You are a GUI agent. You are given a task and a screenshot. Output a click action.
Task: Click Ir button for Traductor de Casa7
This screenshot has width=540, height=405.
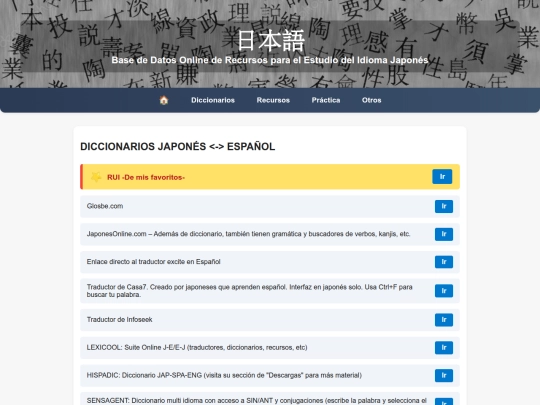444,291
